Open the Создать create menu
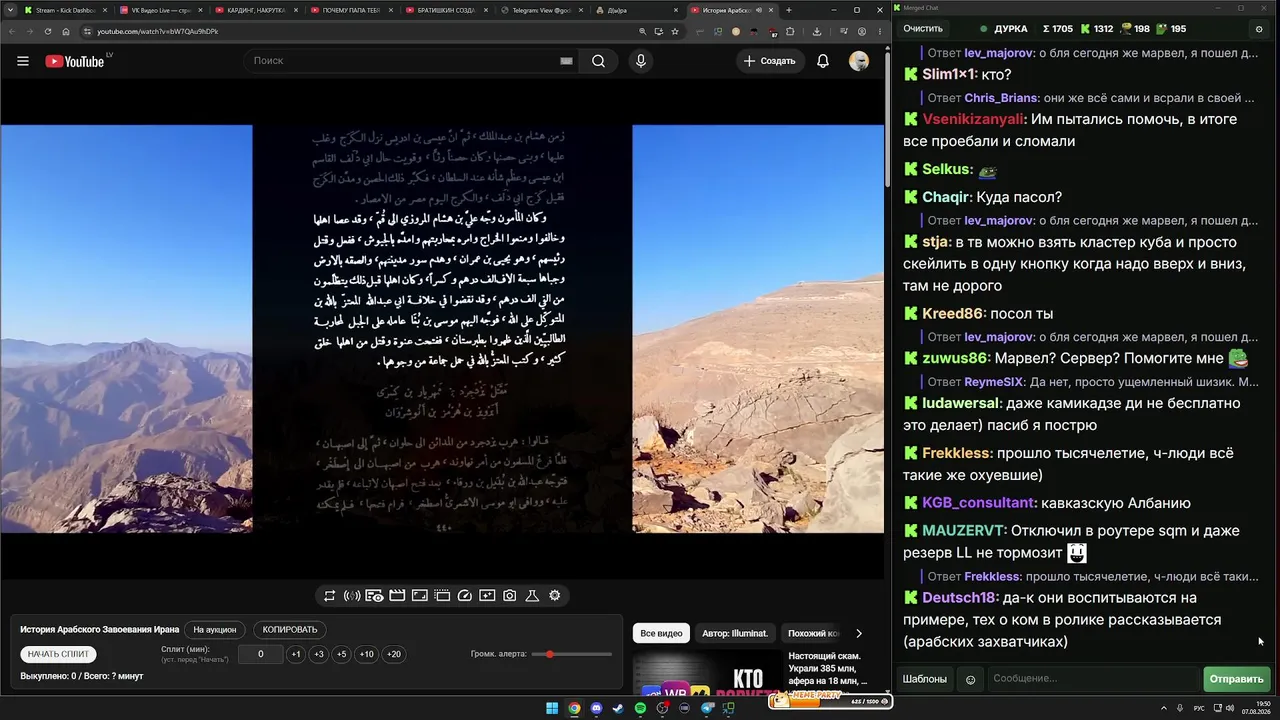1280x720 pixels. click(x=769, y=61)
